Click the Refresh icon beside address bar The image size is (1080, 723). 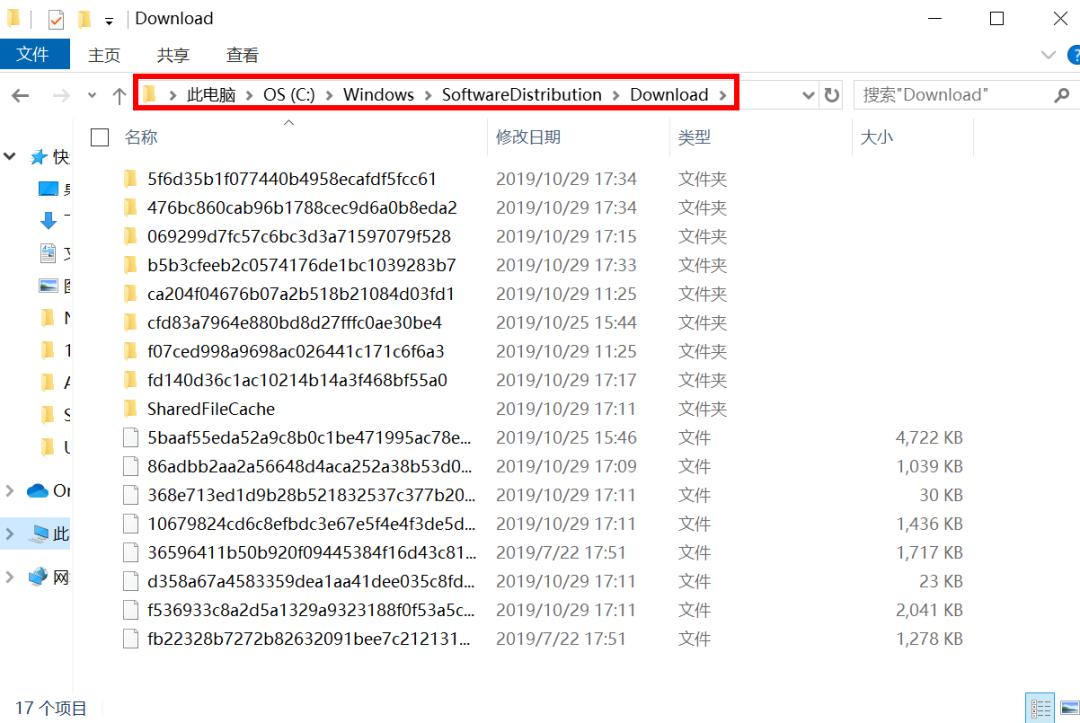833,94
